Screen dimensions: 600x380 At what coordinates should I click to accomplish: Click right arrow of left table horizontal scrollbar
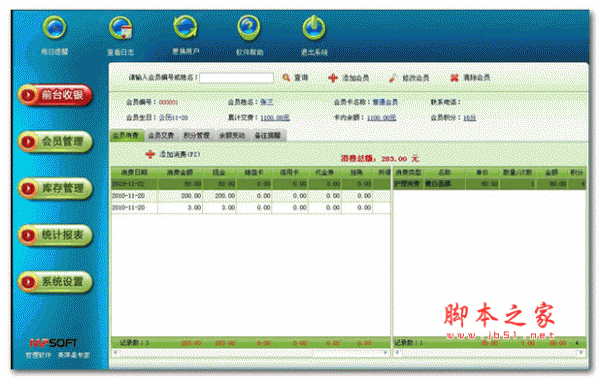tap(386, 352)
